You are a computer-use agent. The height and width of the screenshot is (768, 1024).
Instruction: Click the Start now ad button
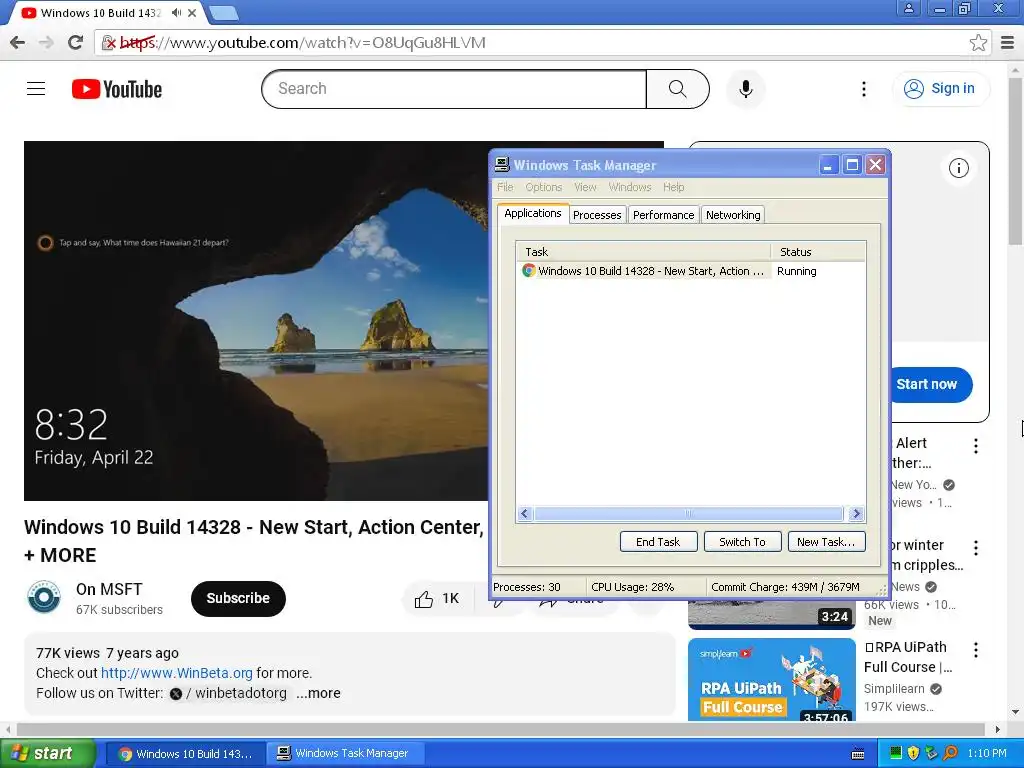929,385
